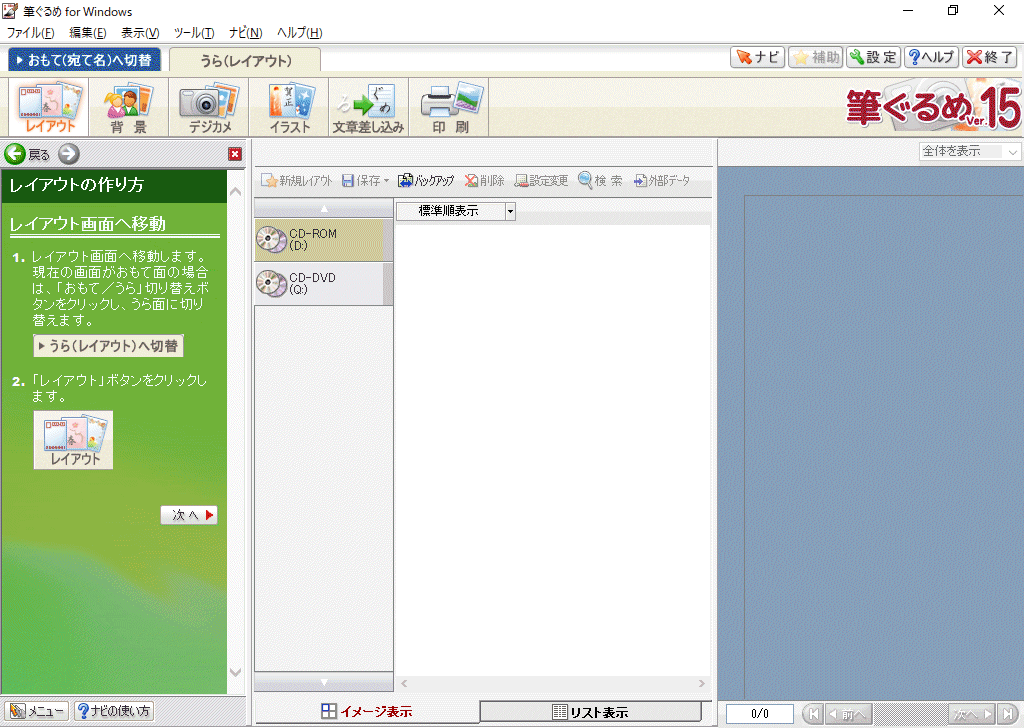Image resolution: width=1024 pixels, height=728 pixels.
Task: Open the 保存 dropdown arrow
Action: tap(386, 181)
